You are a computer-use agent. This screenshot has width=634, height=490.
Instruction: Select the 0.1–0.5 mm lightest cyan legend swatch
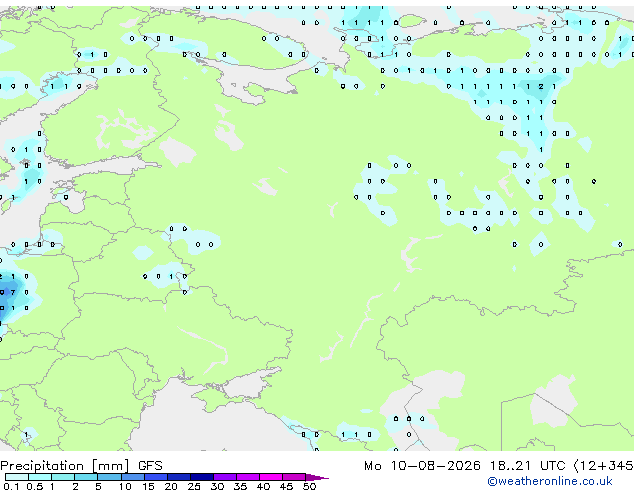pyautogui.click(x=17, y=477)
